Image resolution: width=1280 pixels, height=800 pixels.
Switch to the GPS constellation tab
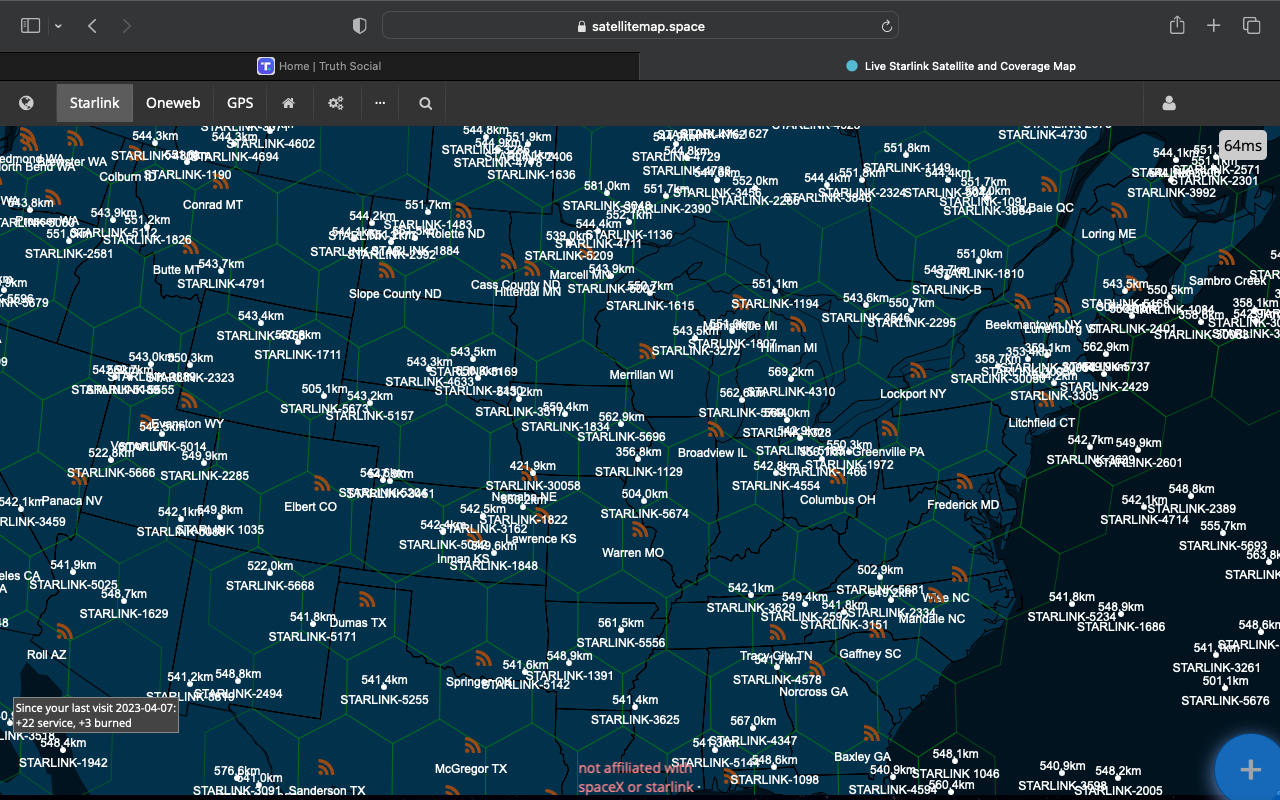click(240, 103)
